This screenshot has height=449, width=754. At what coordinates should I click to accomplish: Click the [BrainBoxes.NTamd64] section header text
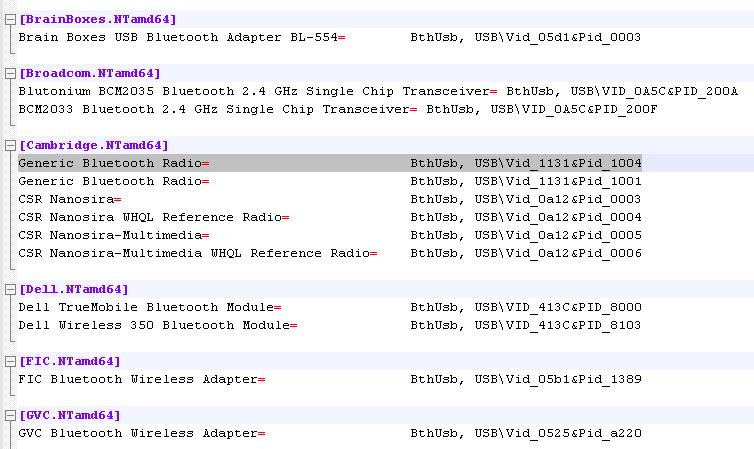[98, 19]
